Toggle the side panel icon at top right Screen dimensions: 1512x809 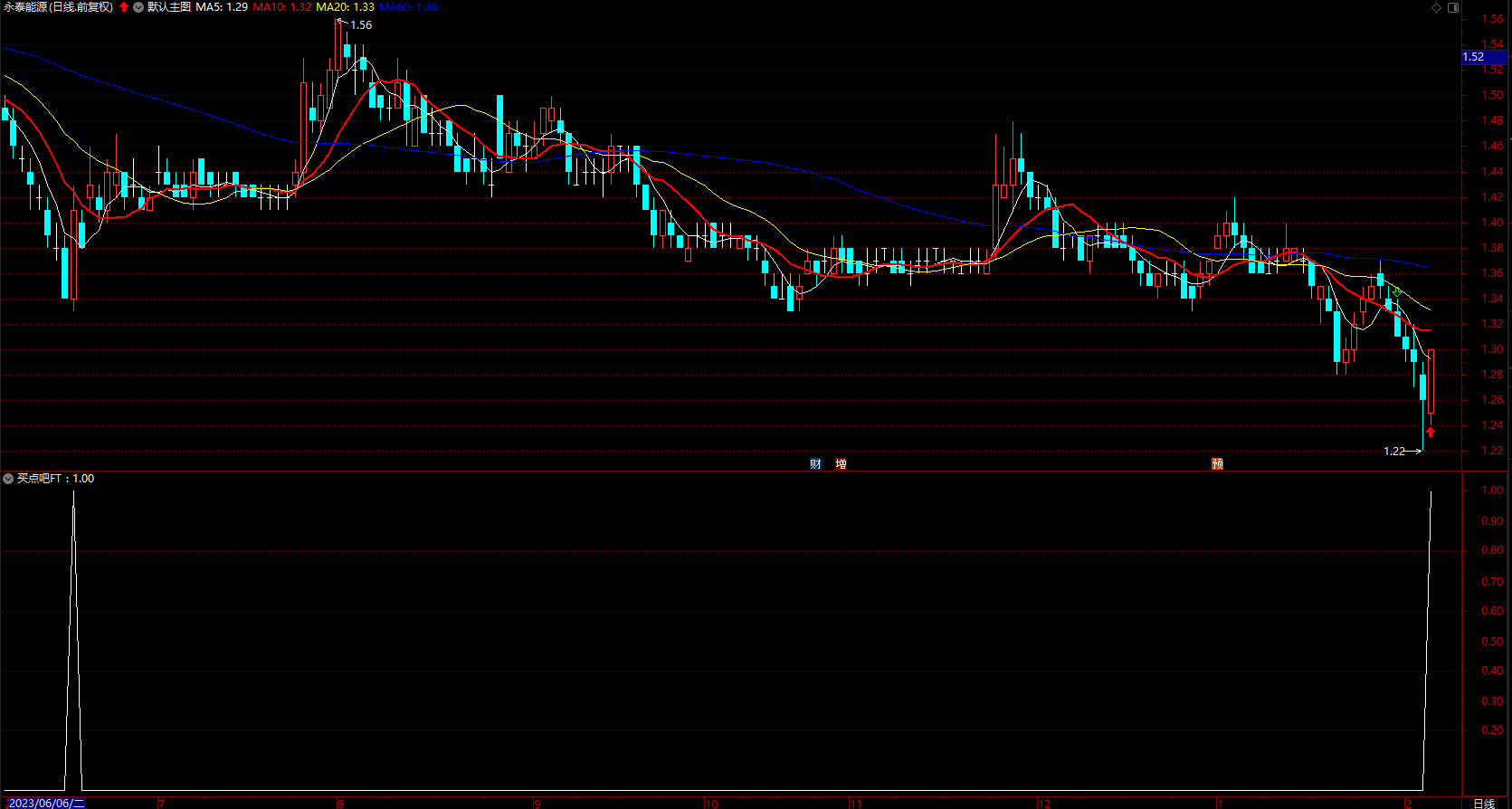coord(1453,7)
